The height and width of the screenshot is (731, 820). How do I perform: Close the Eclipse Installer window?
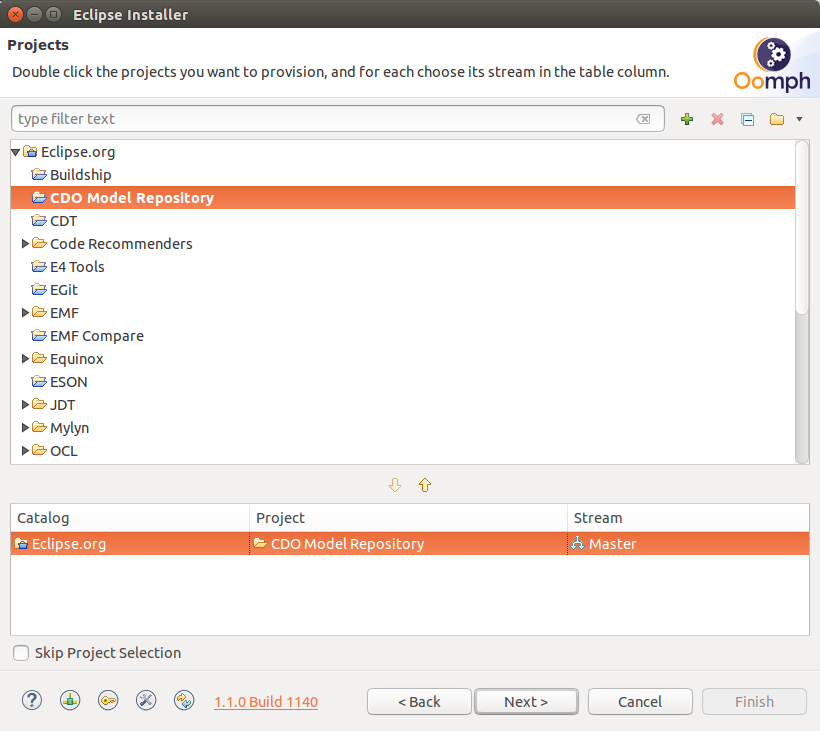tap(16, 14)
